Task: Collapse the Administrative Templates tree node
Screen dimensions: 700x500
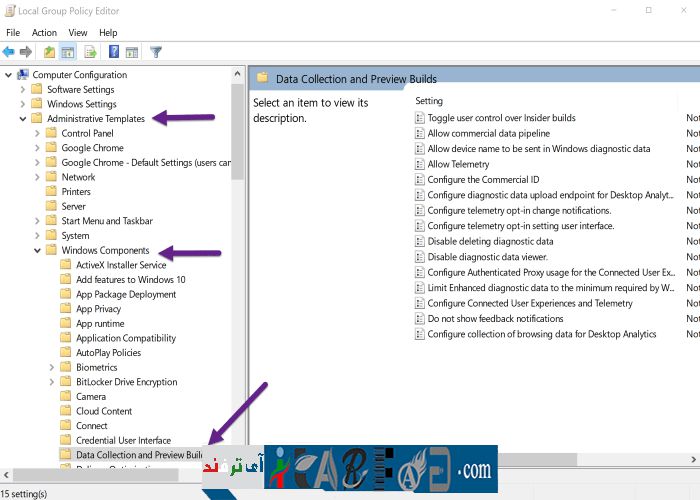Action: coord(23,119)
